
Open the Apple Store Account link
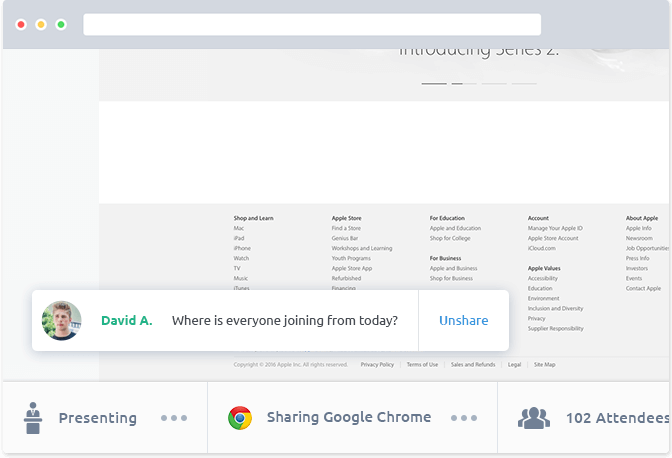click(553, 238)
